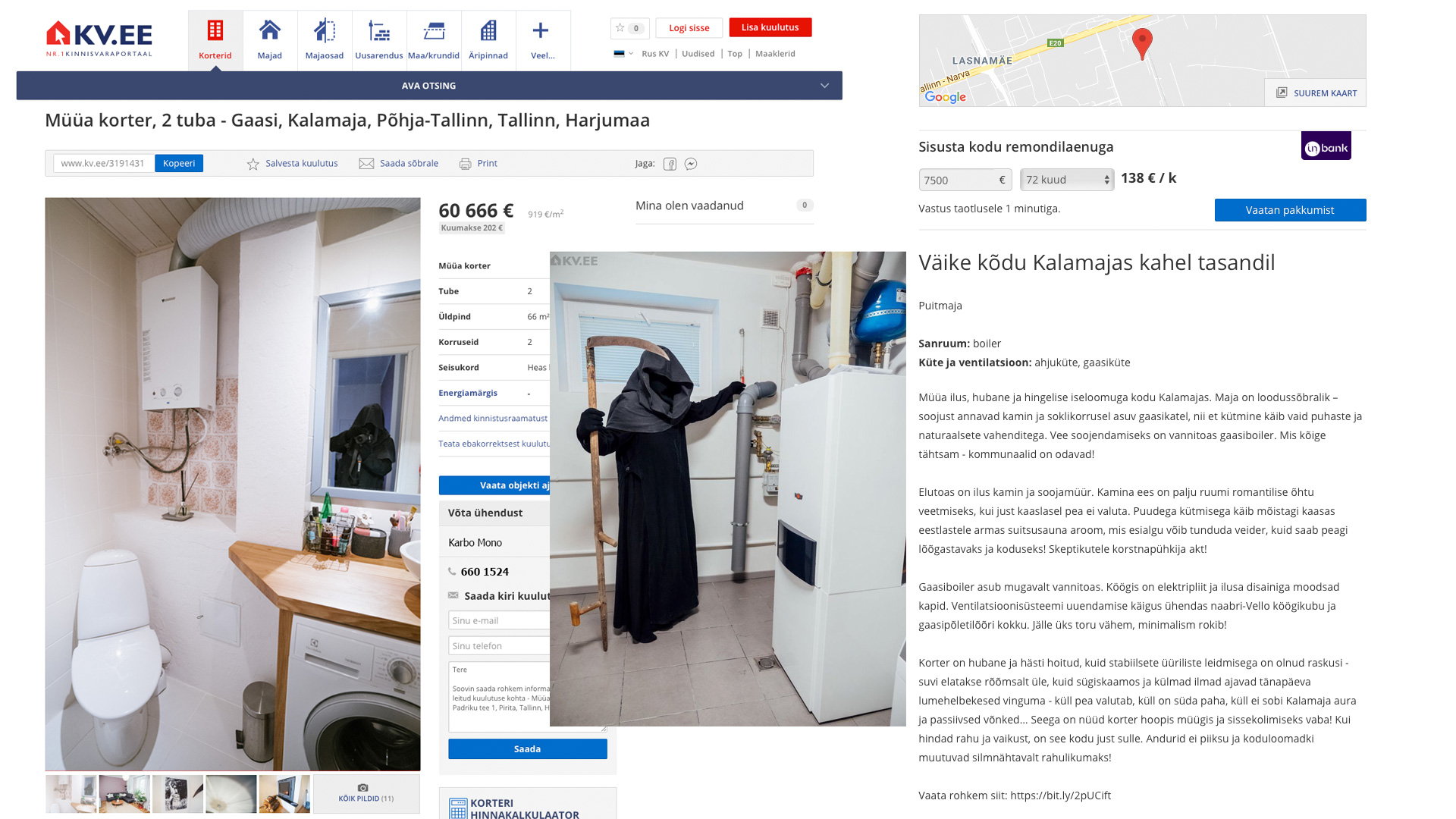Open the Majad houses category
This screenshot has width=1456, height=819.
coord(270,39)
